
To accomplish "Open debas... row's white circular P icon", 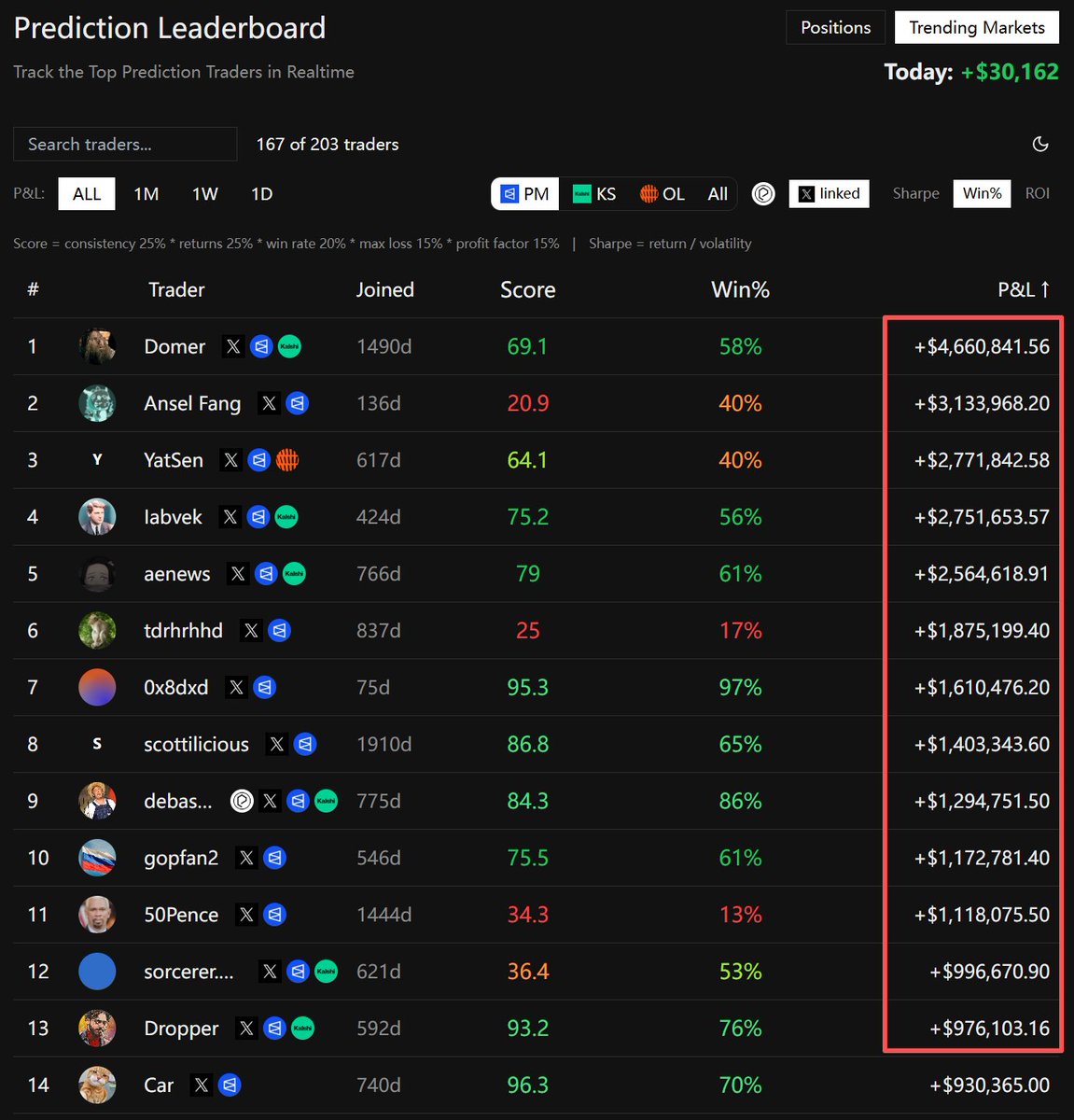I will click(x=242, y=801).
